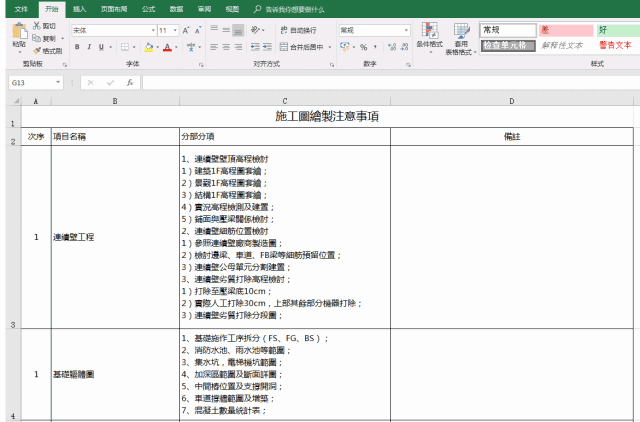Expand underline style dropdown arrow
This screenshot has height=422, width=640.
coord(110,47)
